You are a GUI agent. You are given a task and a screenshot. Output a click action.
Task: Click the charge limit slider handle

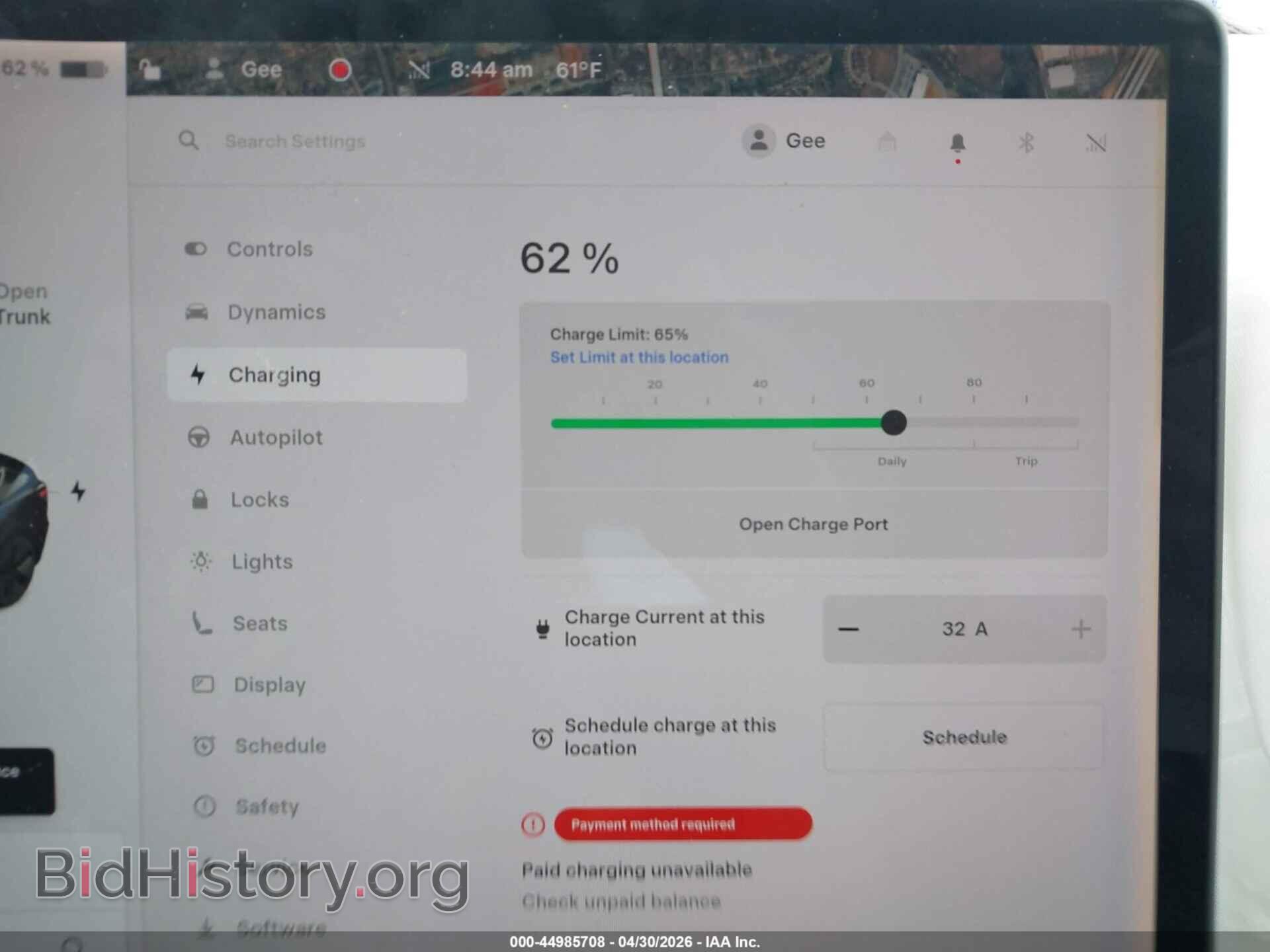[x=894, y=422]
